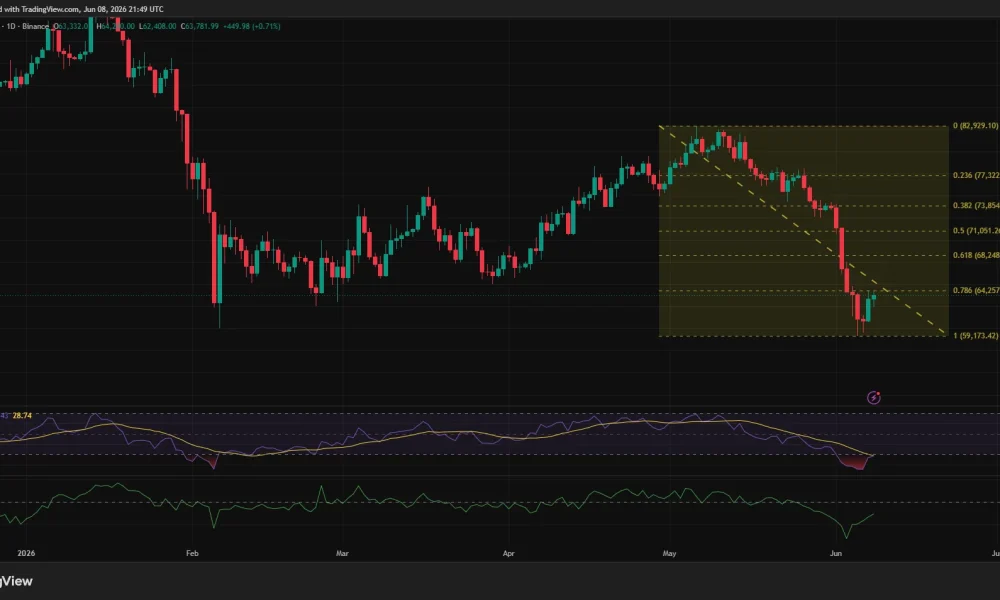Viewport: 1000px width, 600px height.
Task: Click the Open value 63,332
Action: [70, 26]
